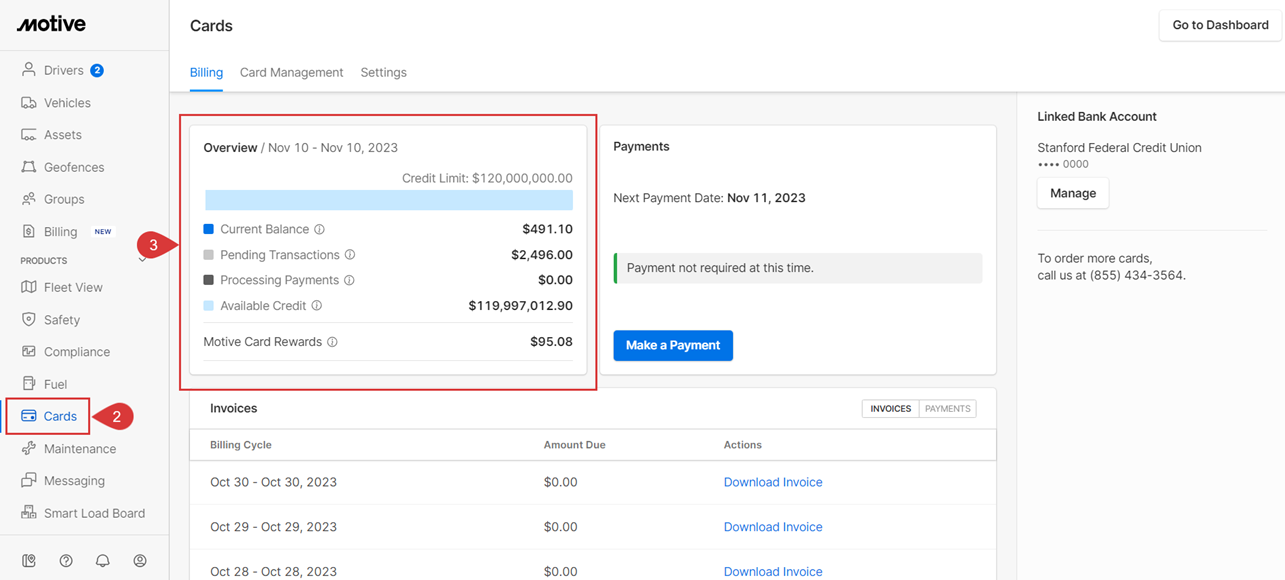Viewport: 1285px width, 580px height.
Task: Select the INVOICES toggle option
Action: tap(890, 409)
